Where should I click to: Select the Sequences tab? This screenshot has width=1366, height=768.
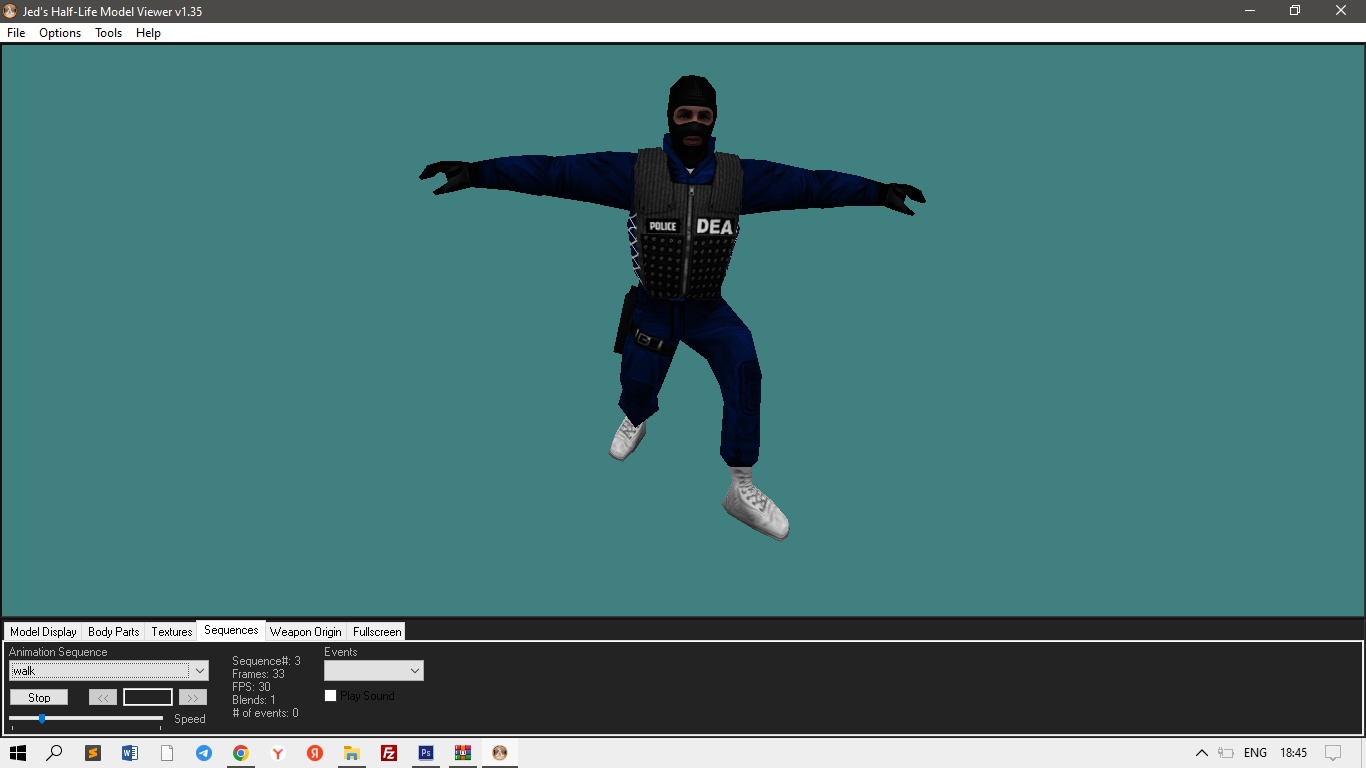231,630
